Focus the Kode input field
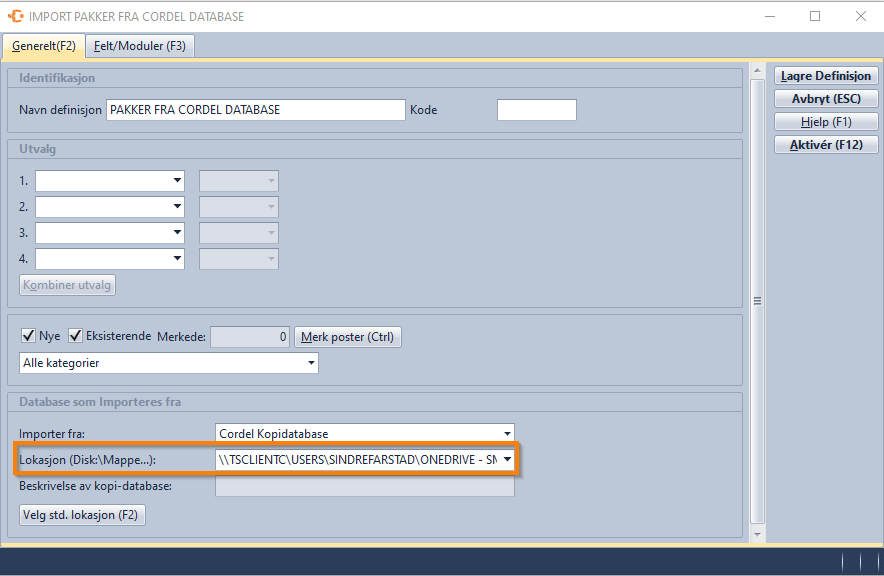 click(537, 110)
